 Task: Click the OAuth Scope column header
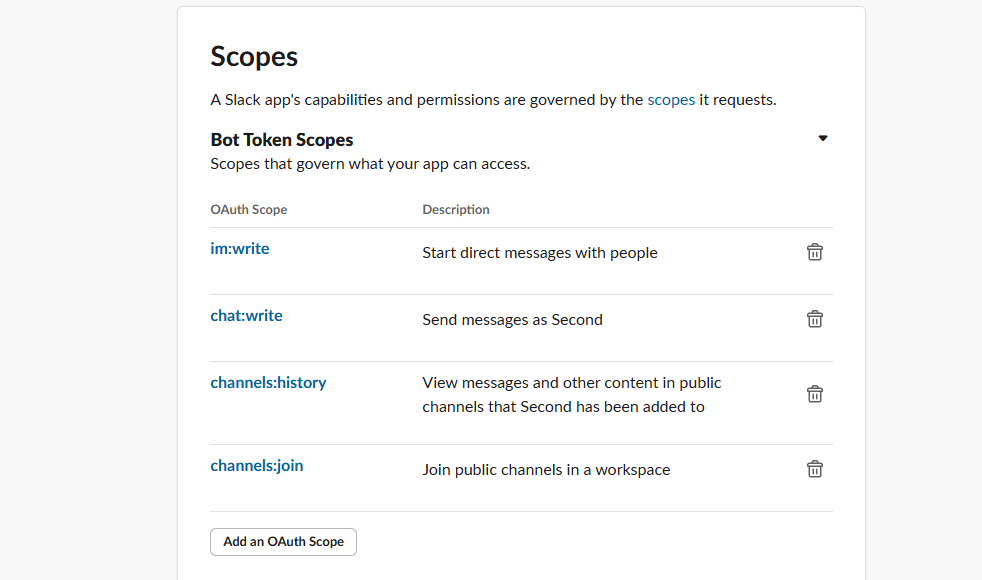pyautogui.click(x=248, y=209)
